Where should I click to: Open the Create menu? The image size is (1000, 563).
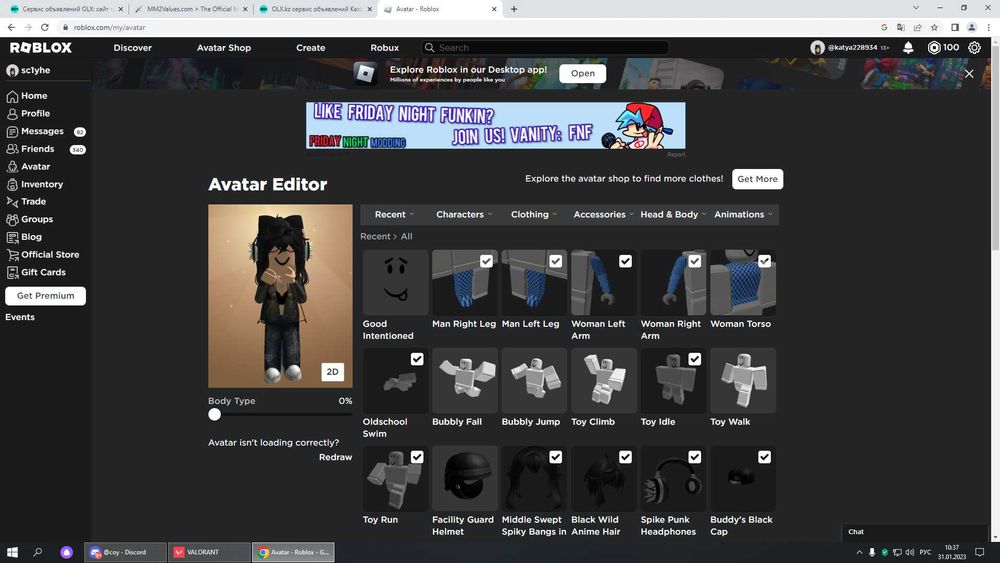coord(311,48)
